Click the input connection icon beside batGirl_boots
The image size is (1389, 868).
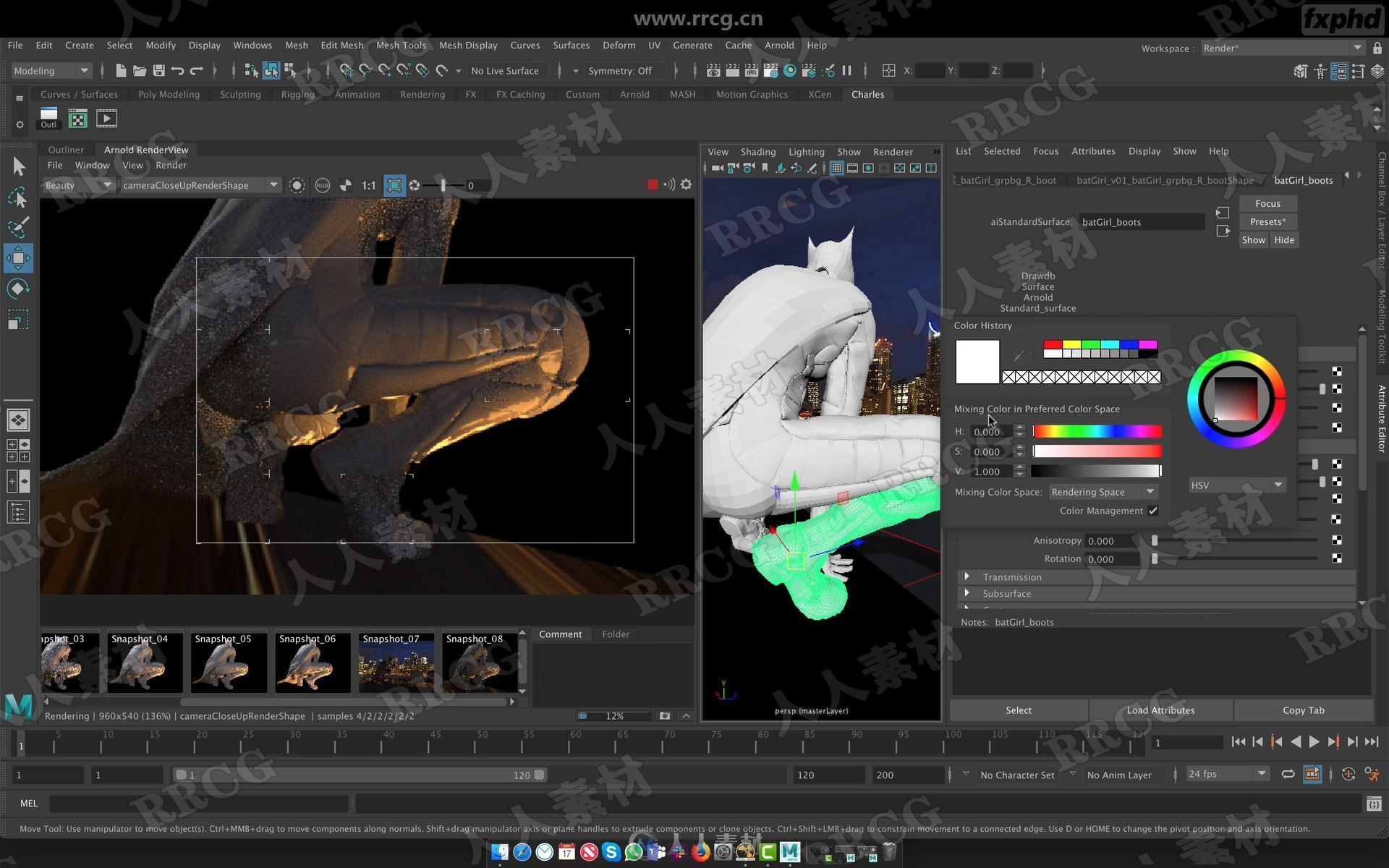[1223, 213]
